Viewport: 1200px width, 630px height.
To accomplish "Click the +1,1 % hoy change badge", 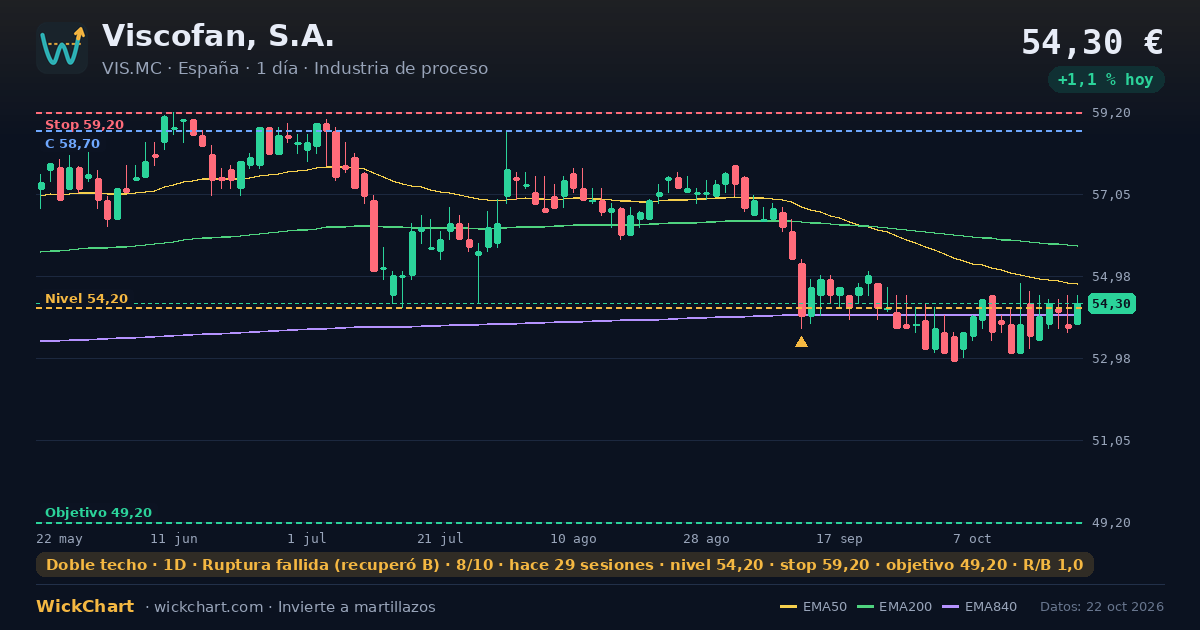I will (x=1105, y=79).
